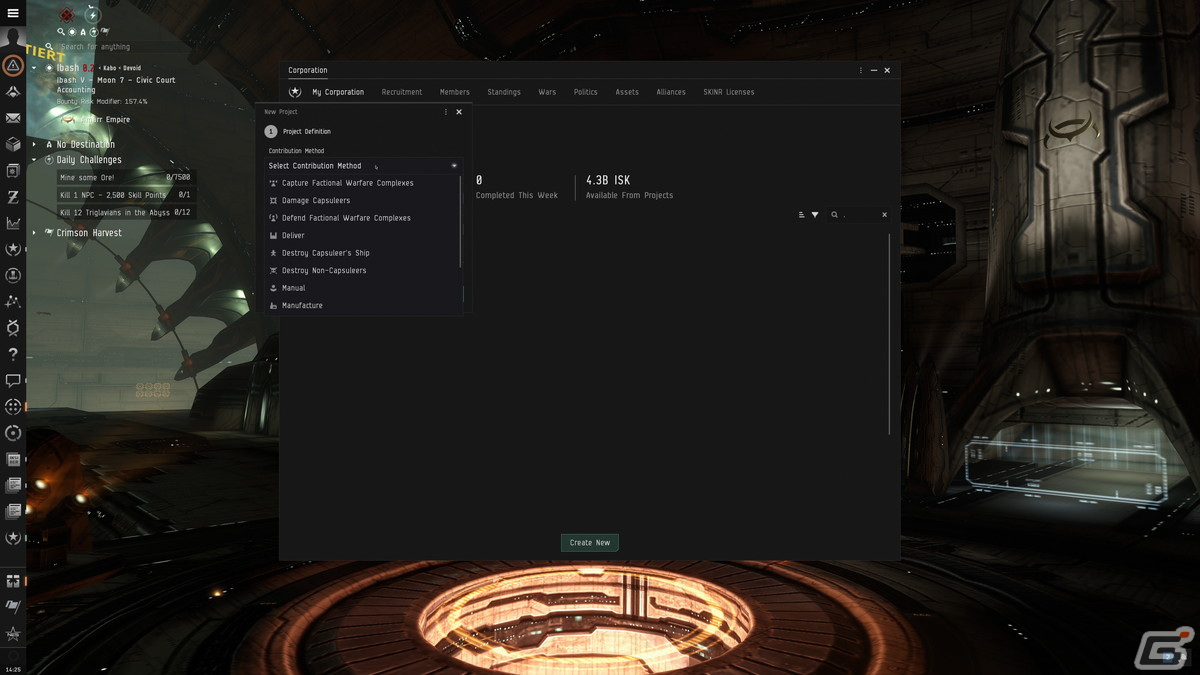Click the sort order icon in projects list
Viewport: 1200px width, 675px height.
click(x=802, y=215)
